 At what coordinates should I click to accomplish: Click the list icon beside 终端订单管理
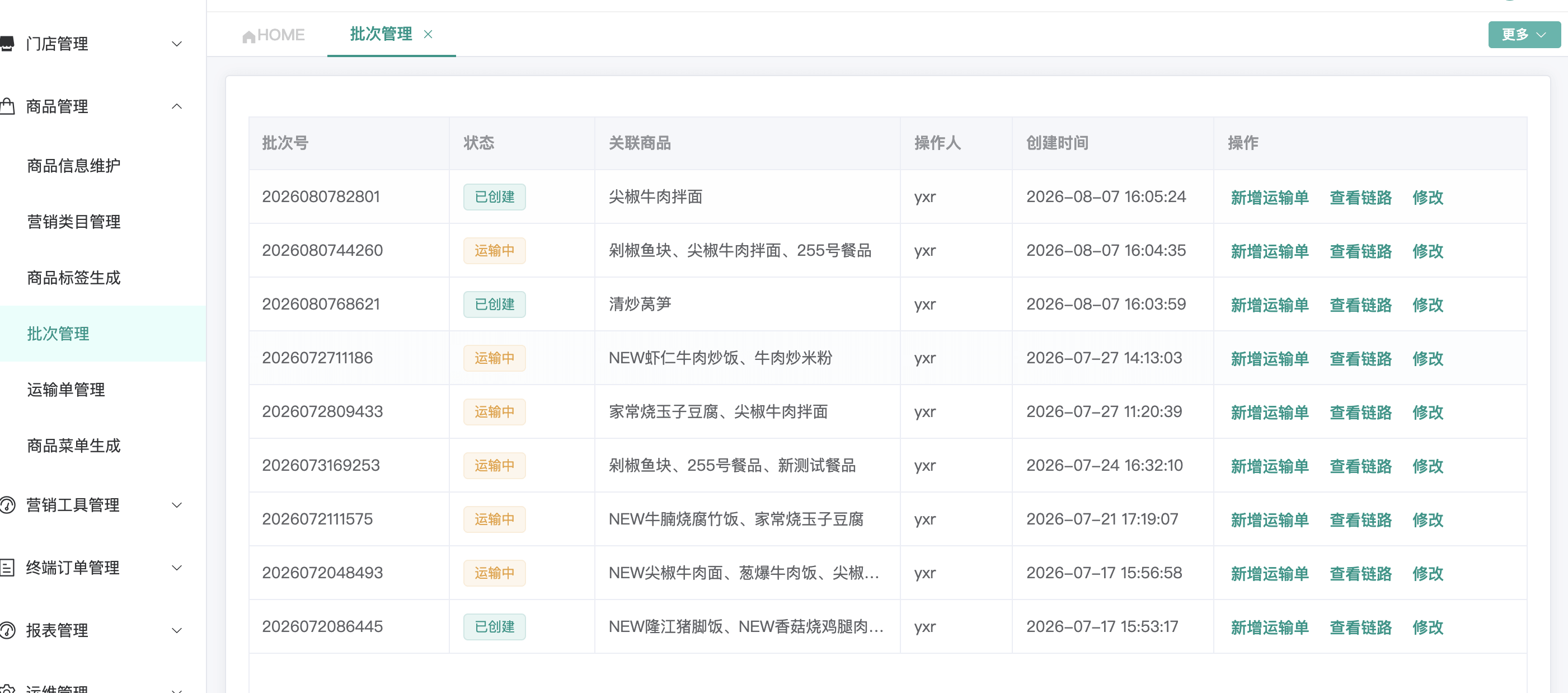pyautogui.click(x=7, y=568)
